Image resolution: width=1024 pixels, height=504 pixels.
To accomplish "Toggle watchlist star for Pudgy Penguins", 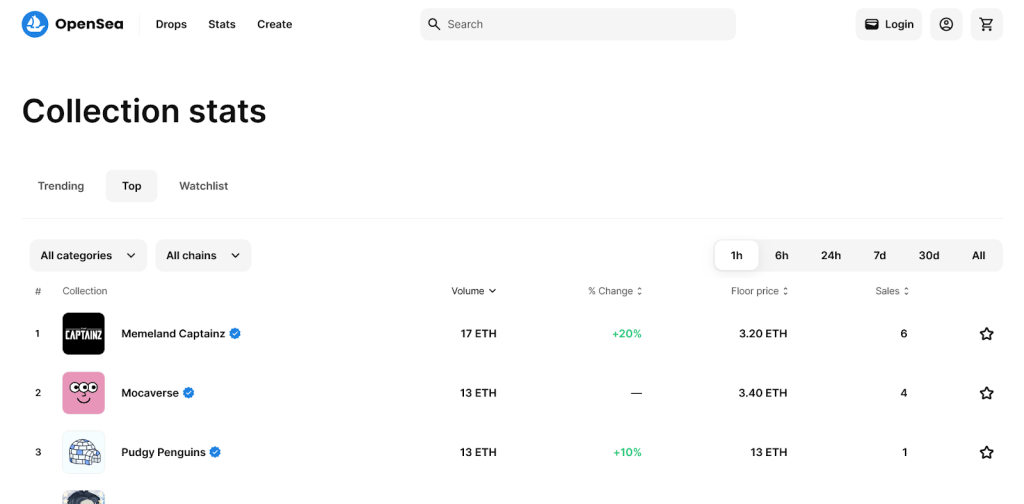I will point(986,452).
